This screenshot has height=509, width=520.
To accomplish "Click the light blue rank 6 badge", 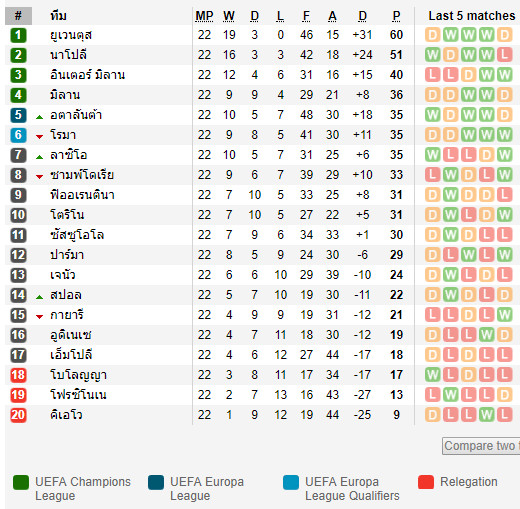I will pyautogui.click(x=18, y=135).
